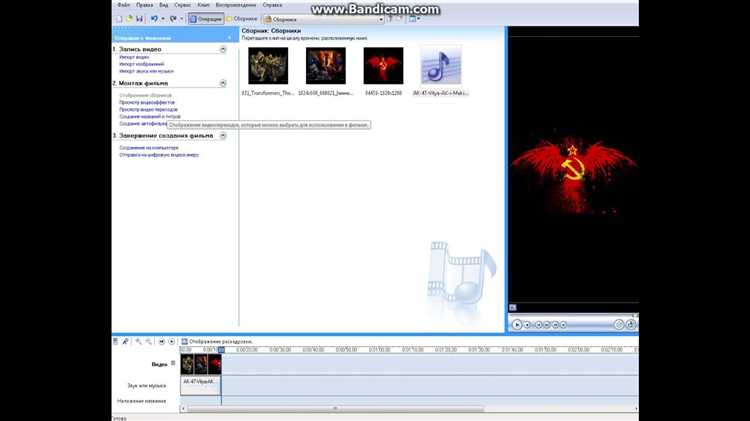
Task: Click the Redo arrow icon
Action: [173, 19]
